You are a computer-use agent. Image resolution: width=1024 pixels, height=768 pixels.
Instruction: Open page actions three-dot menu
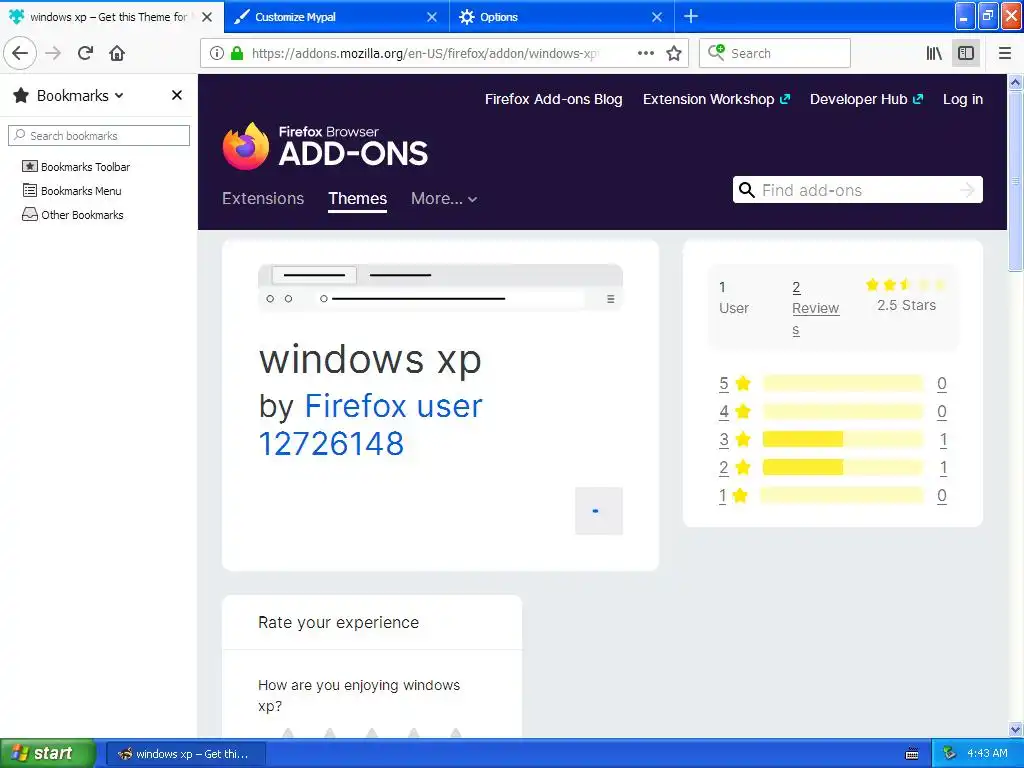646,53
